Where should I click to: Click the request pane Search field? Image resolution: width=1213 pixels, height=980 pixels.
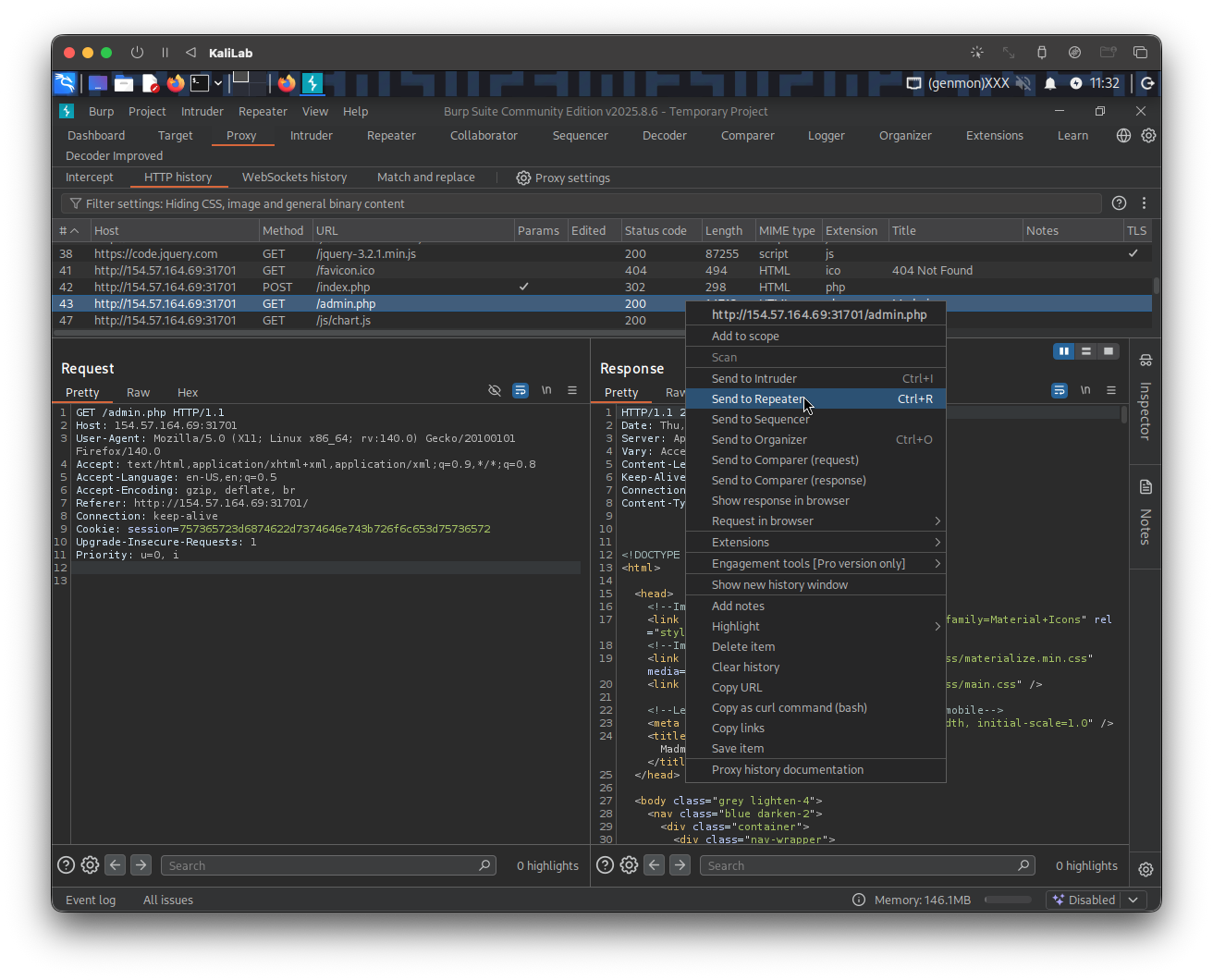coord(319,865)
